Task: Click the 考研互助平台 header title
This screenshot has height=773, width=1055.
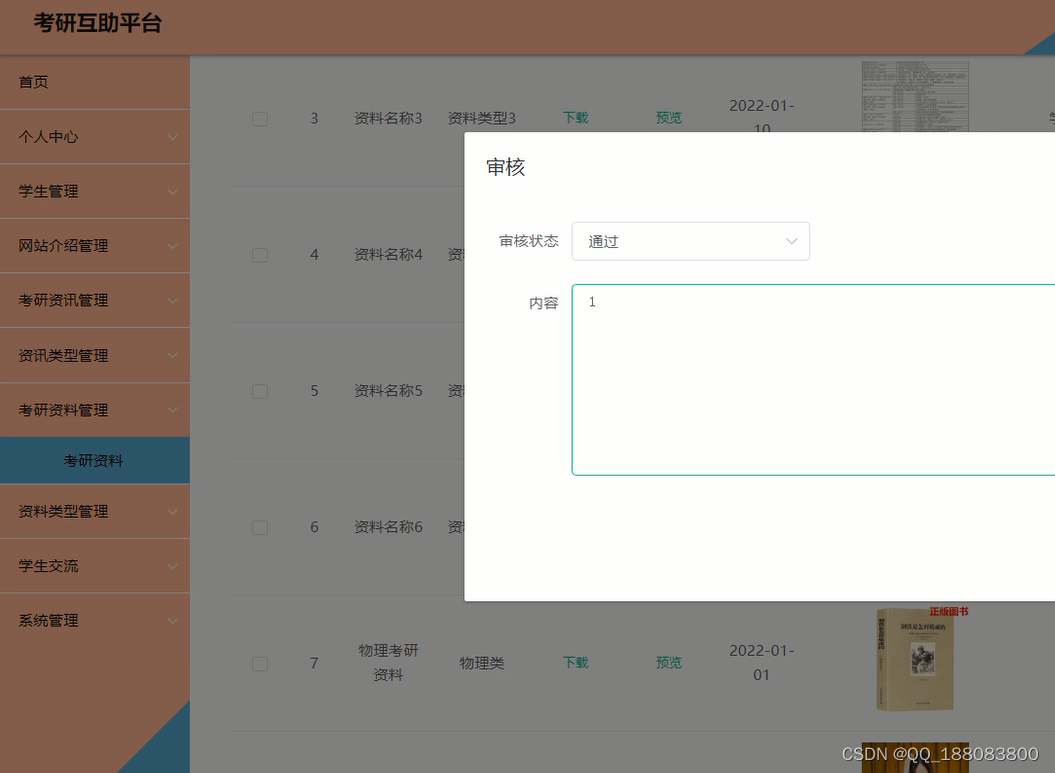Action: (x=93, y=24)
